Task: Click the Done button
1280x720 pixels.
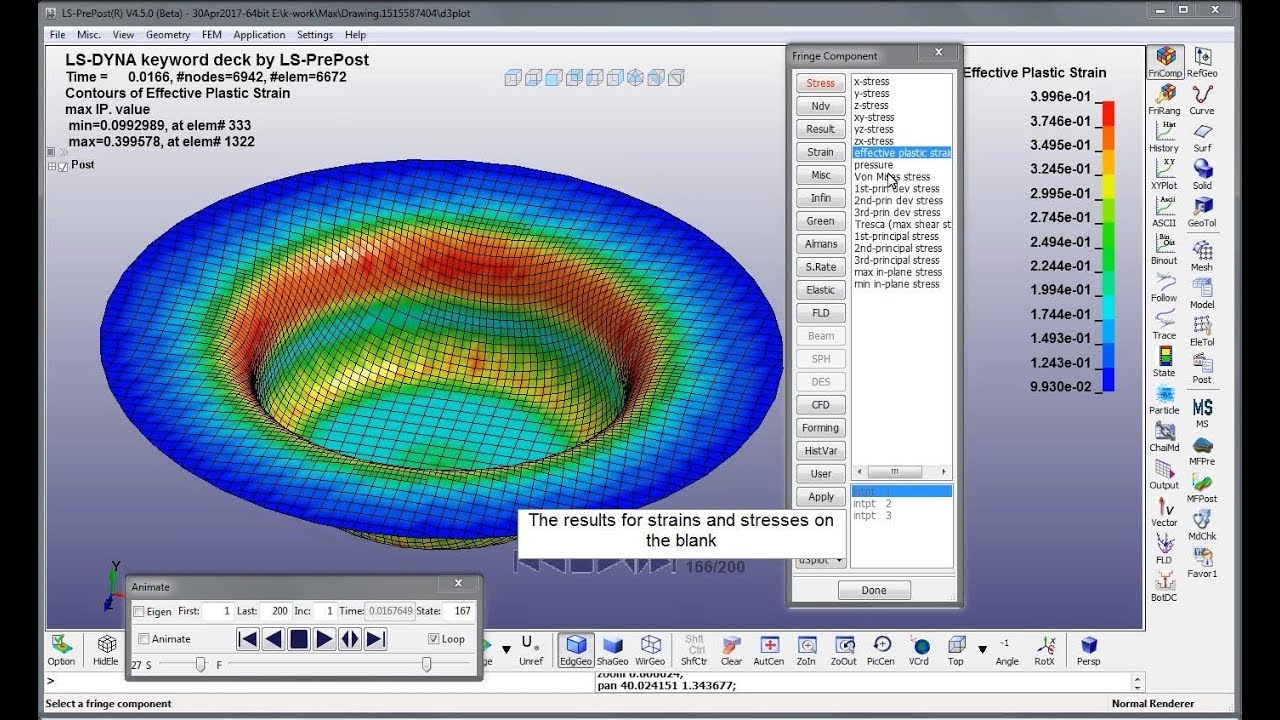Action: click(x=874, y=590)
